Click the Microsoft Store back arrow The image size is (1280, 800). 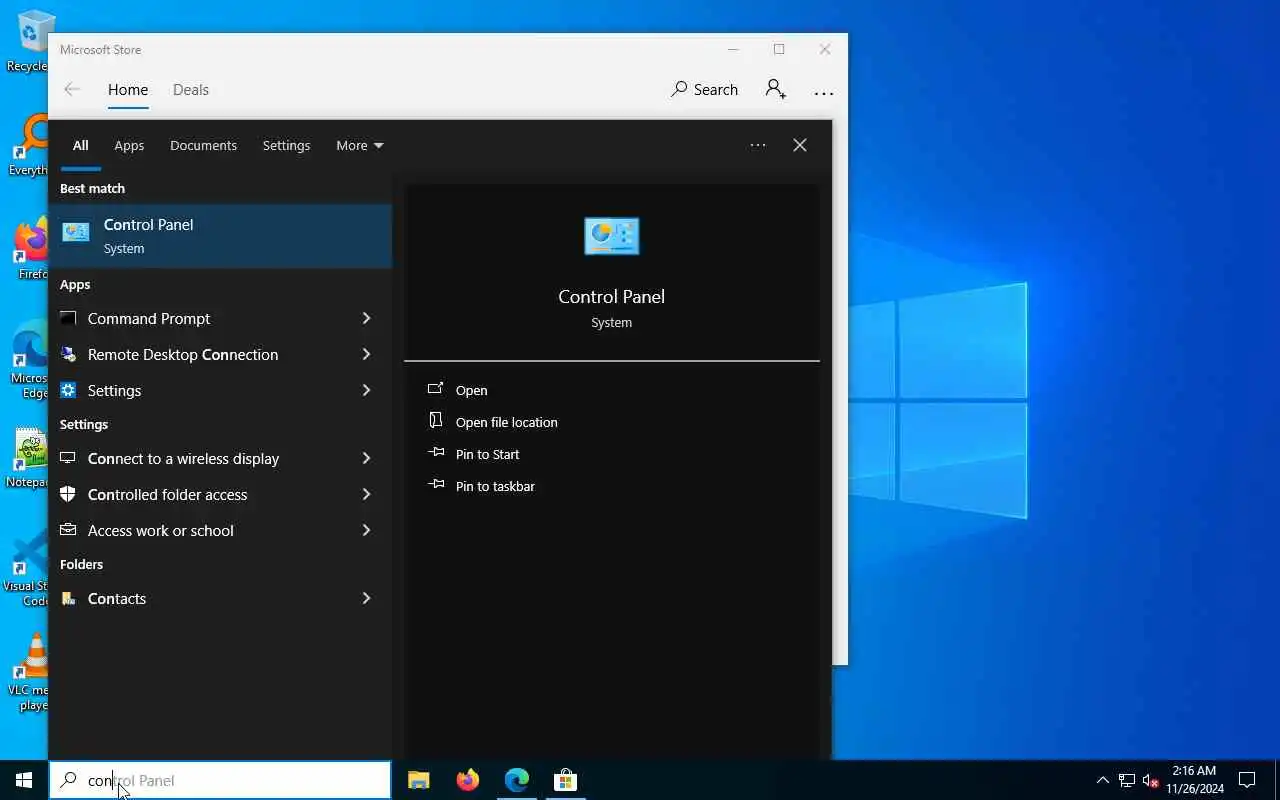tap(72, 90)
